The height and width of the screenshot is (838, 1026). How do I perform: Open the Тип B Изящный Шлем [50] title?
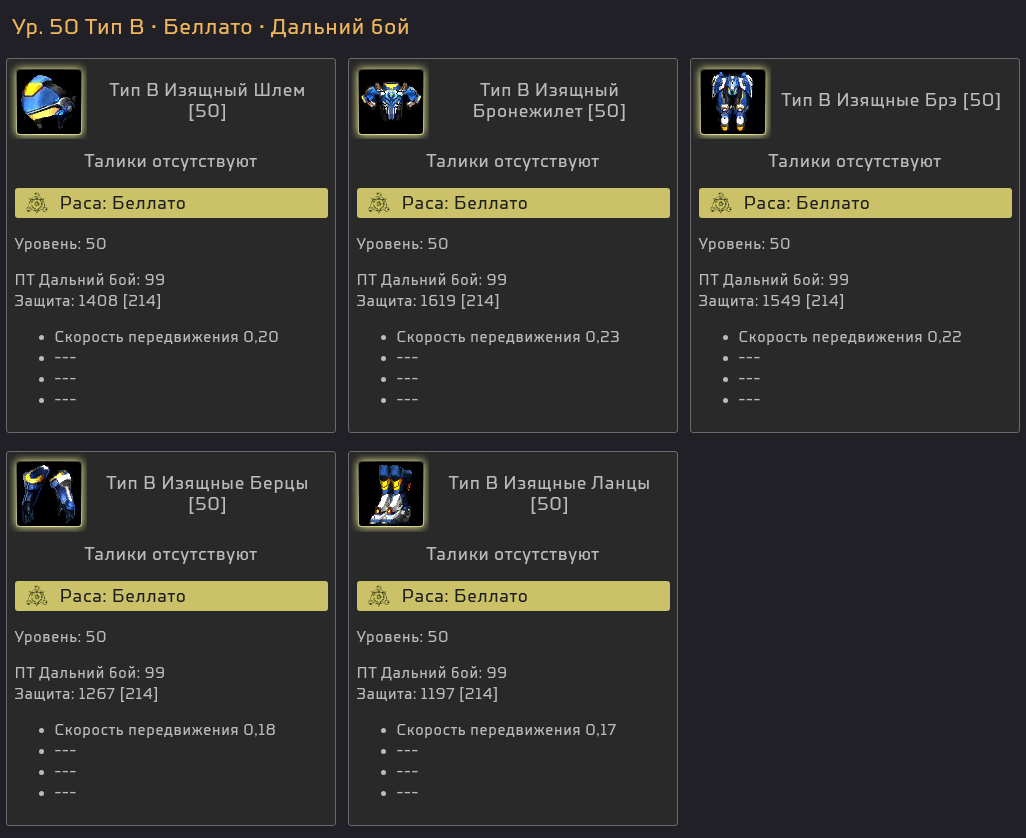point(207,101)
